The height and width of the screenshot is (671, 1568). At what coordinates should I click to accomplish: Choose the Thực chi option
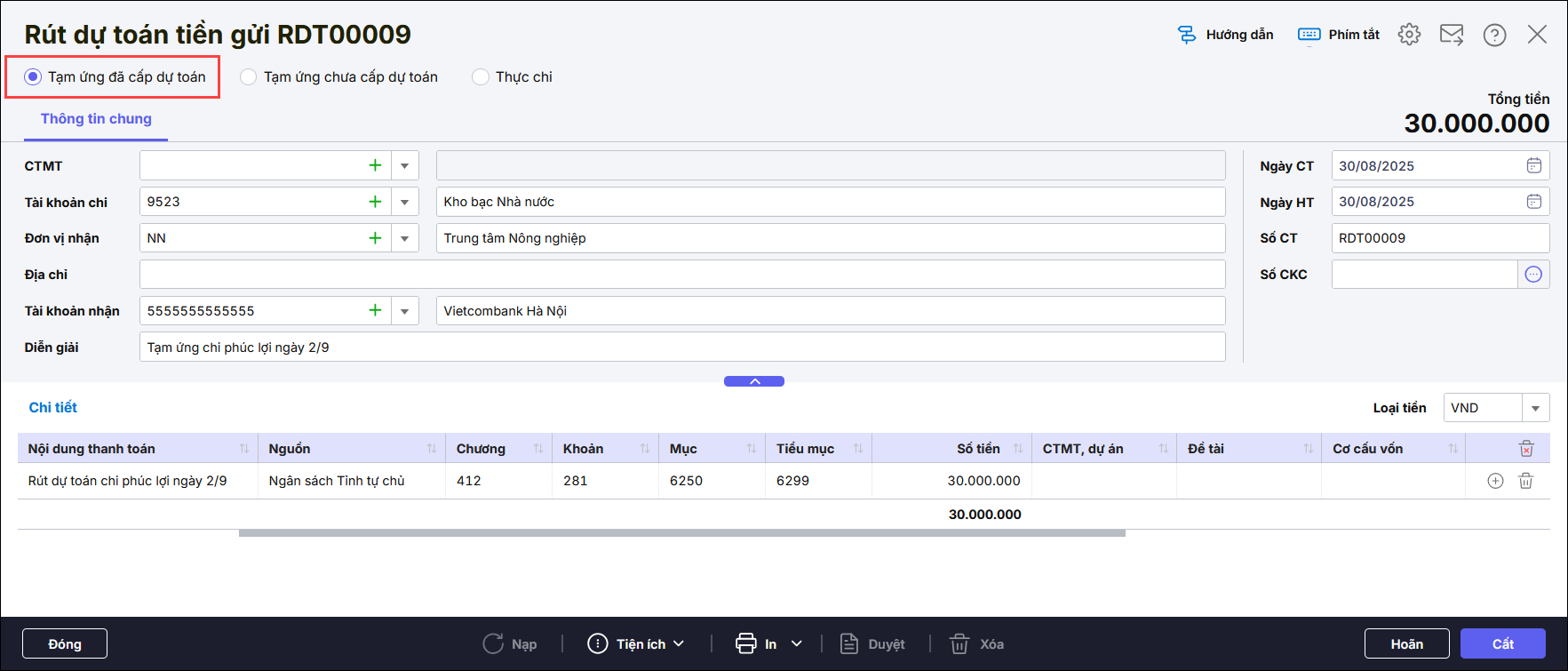coord(481,77)
